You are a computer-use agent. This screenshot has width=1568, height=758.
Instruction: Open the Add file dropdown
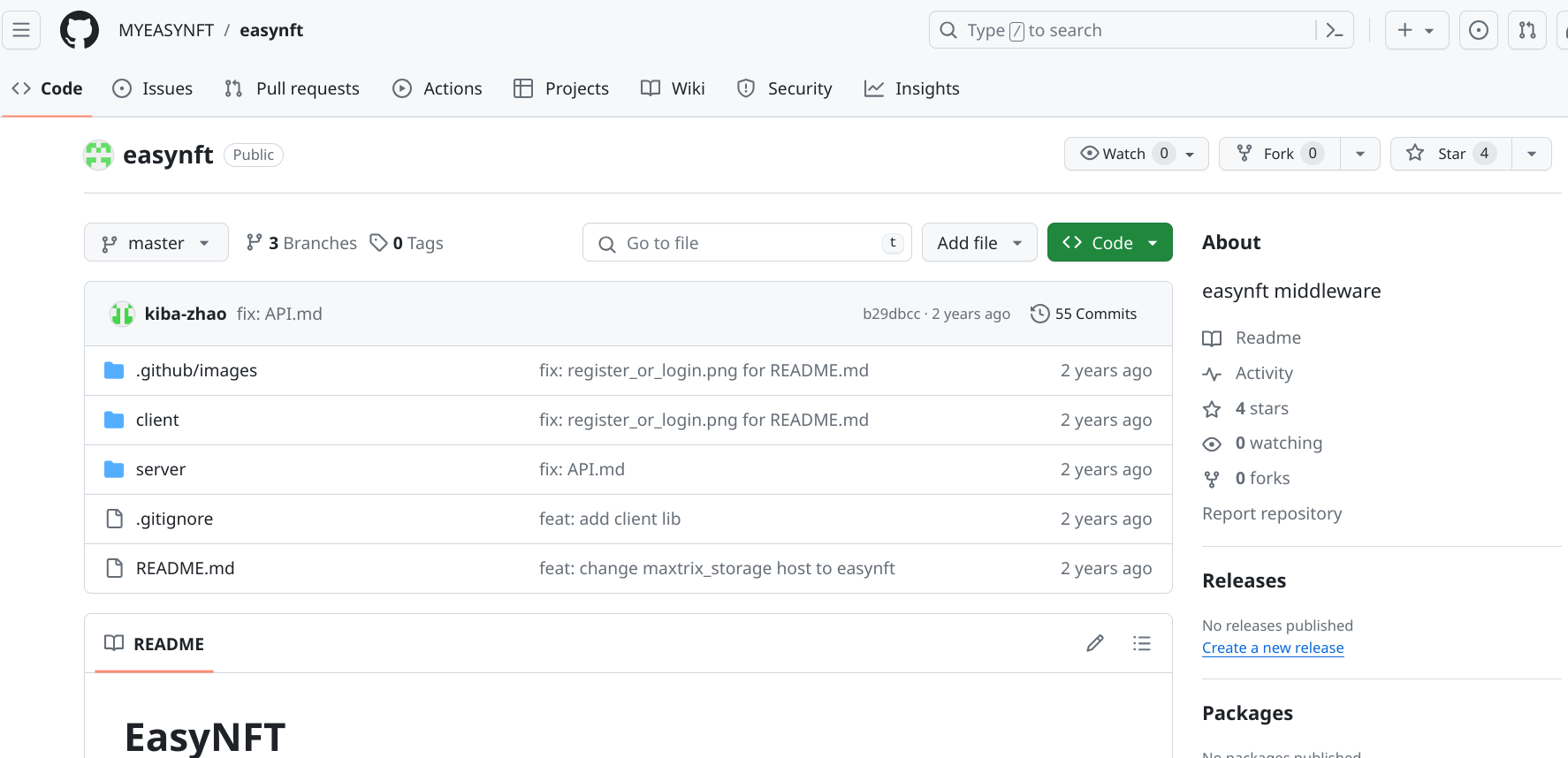tap(979, 242)
